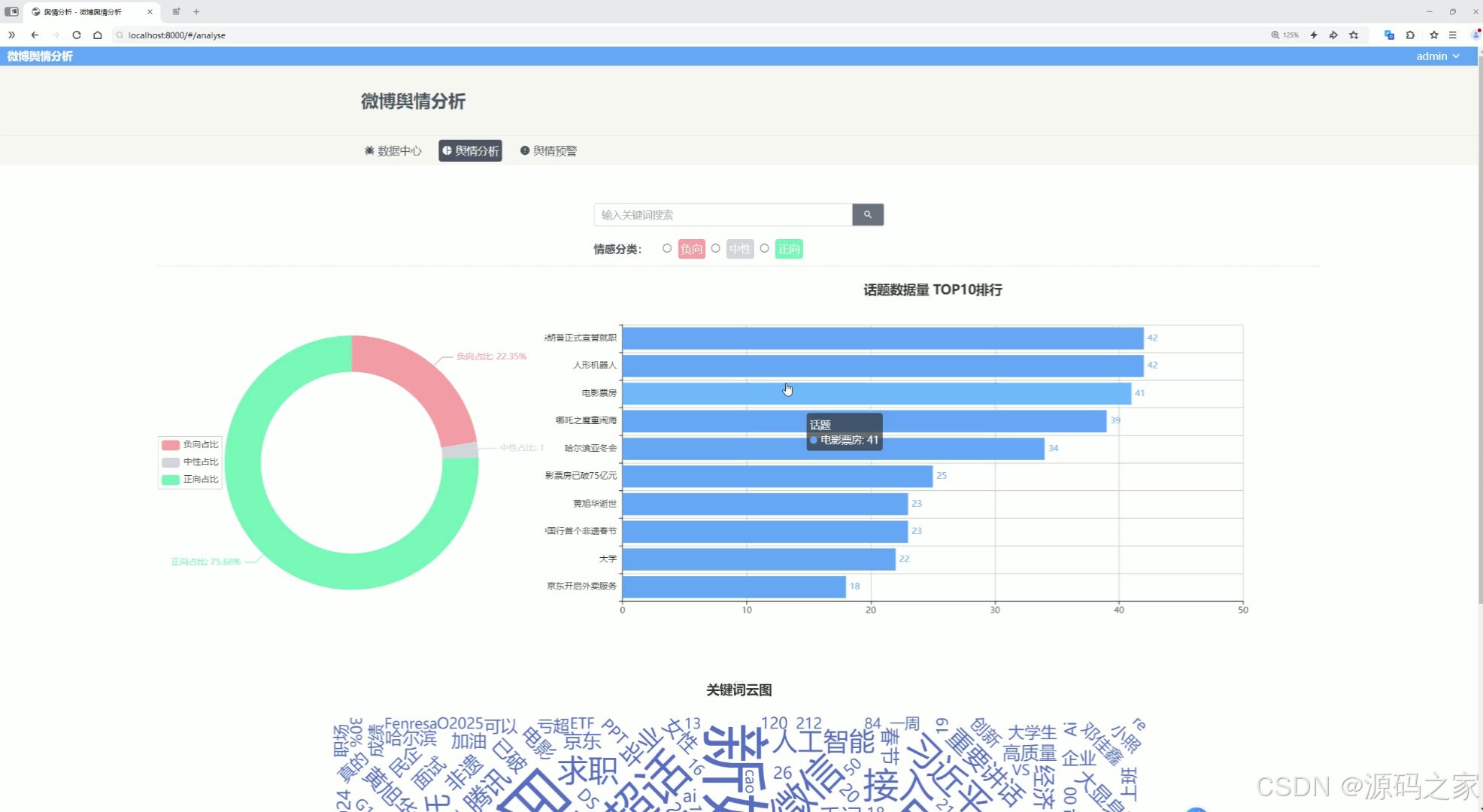Go to browser home page icon
Viewport: 1483px width, 812px height.
[98, 35]
